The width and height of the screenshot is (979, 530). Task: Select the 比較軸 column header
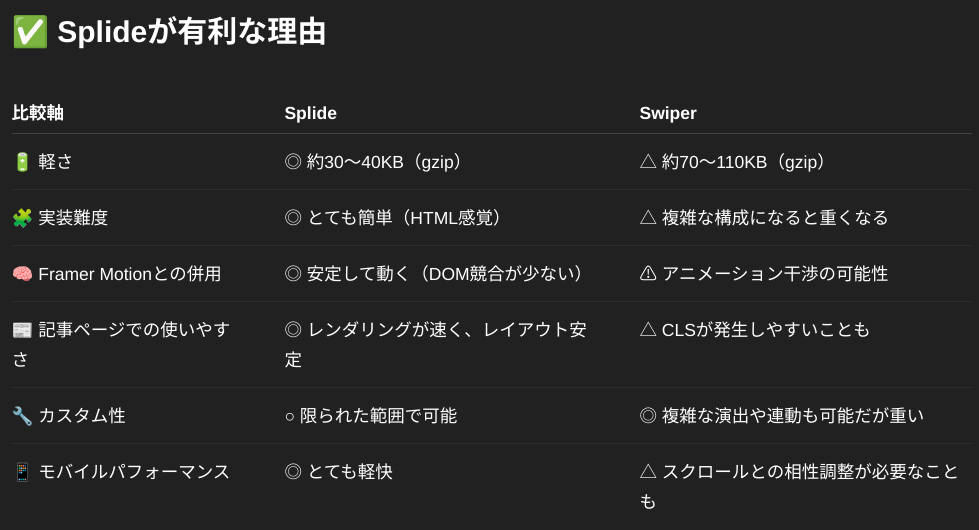pos(38,113)
